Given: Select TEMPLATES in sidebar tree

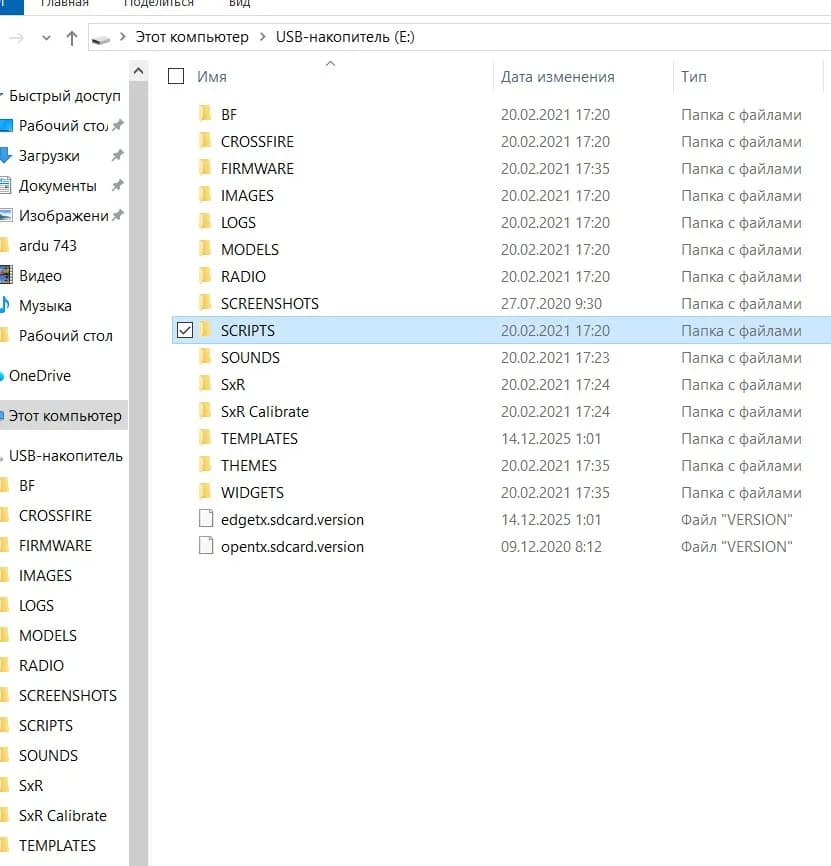Looking at the screenshot, I should click(57, 845).
